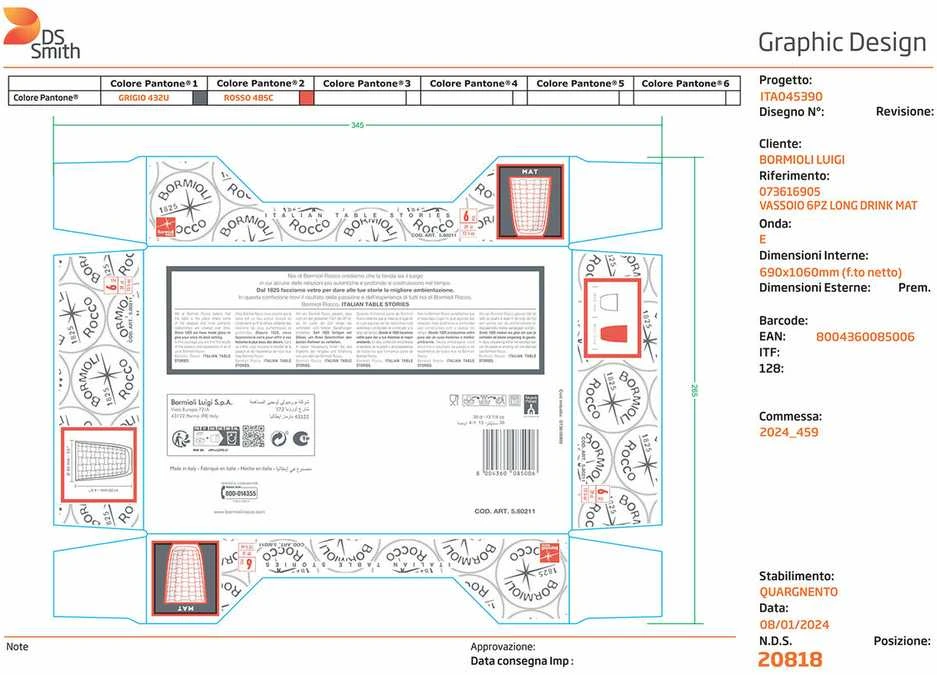Click the Posizione label
Image resolution: width=937 pixels, height=675 pixels.
pyautogui.click(x=902, y=642)
